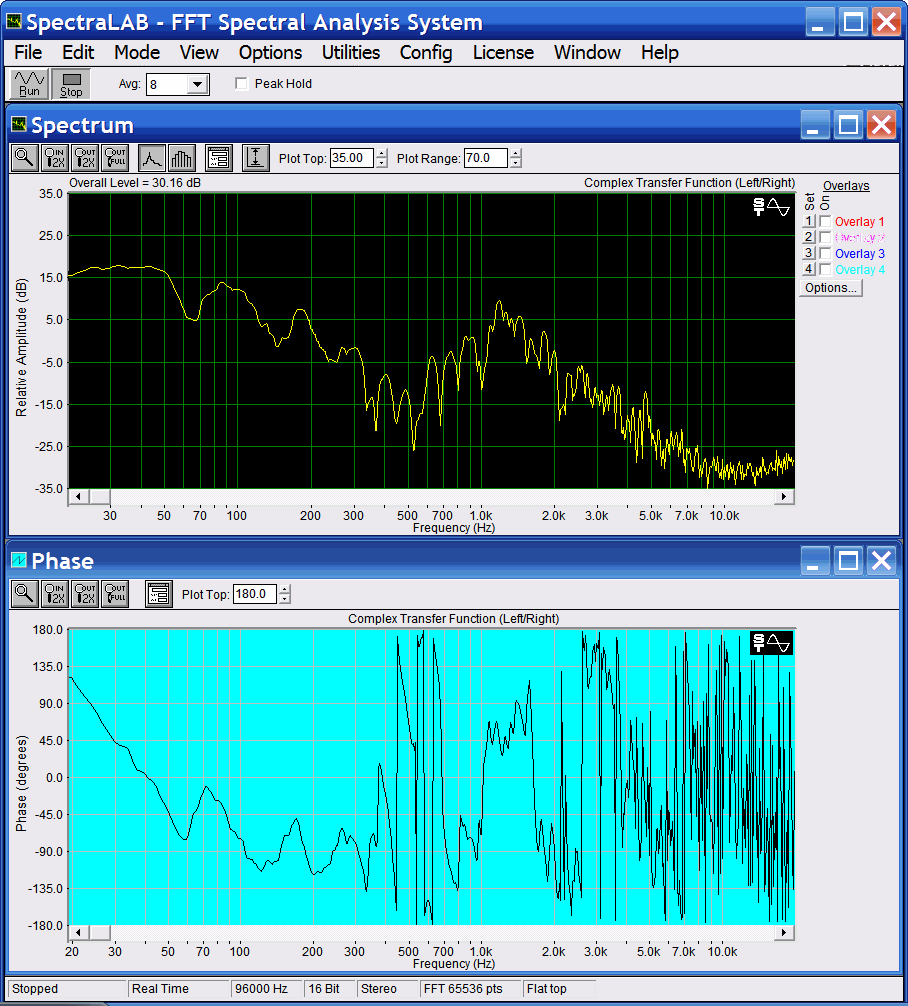Open the Utilities menu
Viewport: 908px width, 1006px height.
pos(350,52)
